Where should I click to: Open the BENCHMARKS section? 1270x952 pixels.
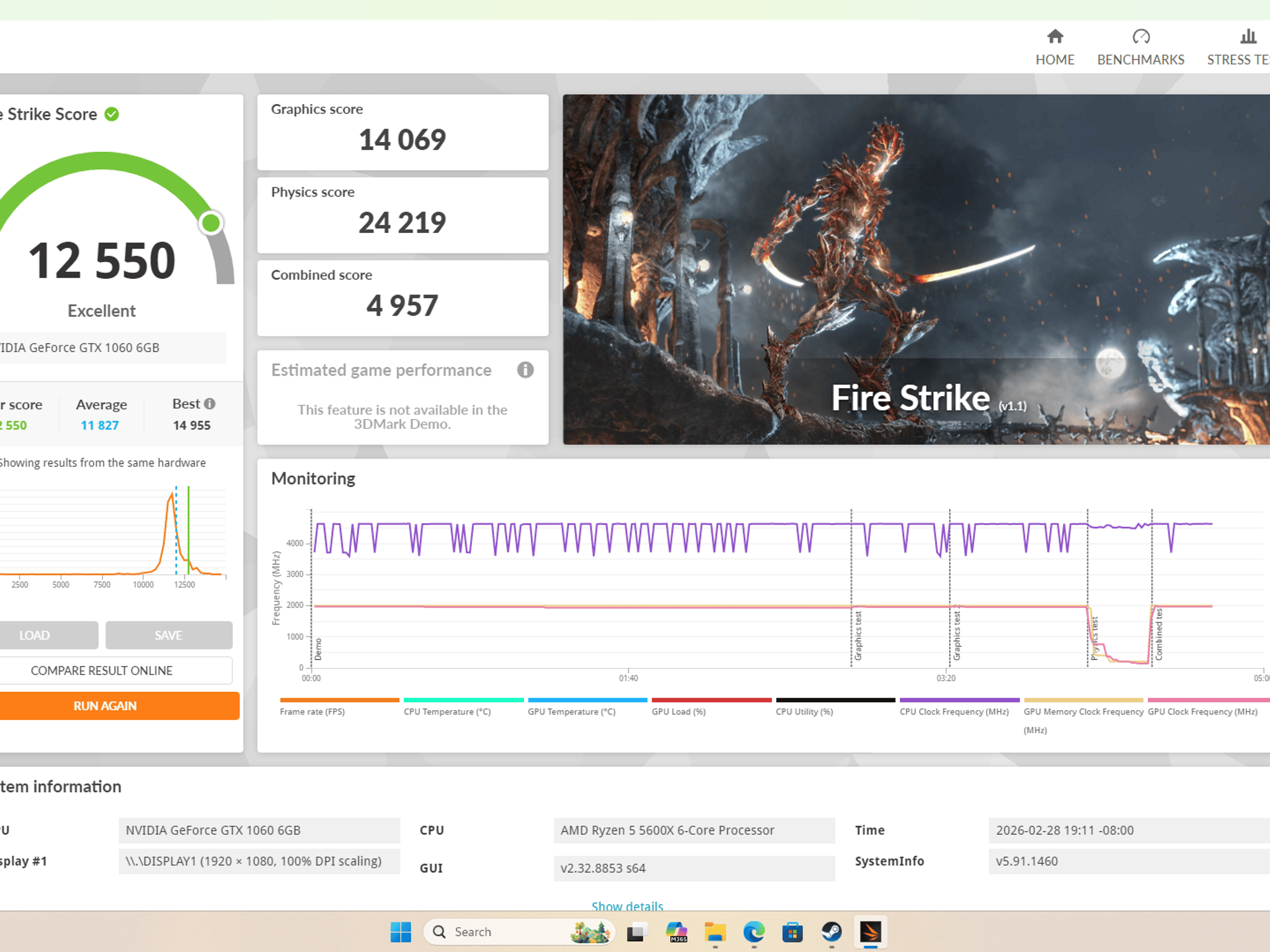[1140, 47]
